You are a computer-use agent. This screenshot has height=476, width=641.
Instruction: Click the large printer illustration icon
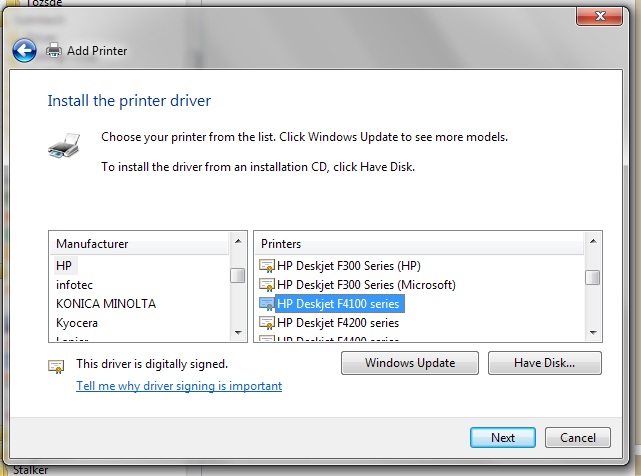(62, 148)
